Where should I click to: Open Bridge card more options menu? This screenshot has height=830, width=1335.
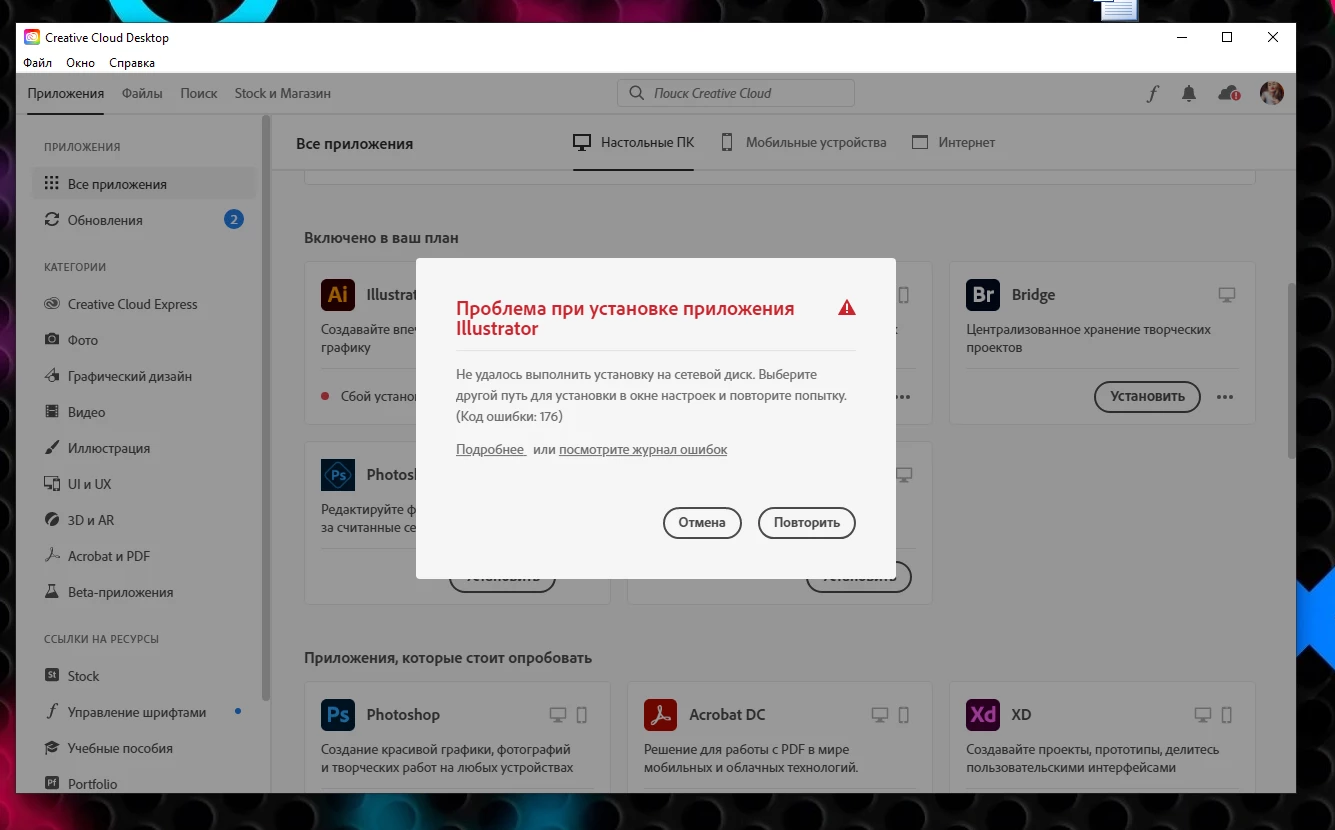(x=1225, y=397)
